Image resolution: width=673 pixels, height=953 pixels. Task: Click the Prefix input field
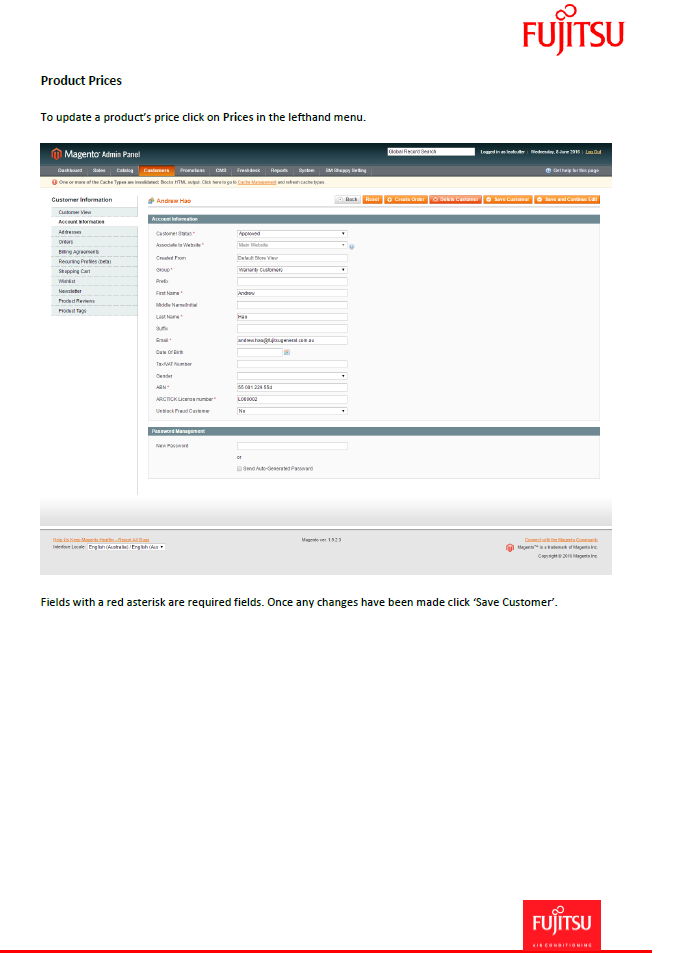[x=292, y=281]
